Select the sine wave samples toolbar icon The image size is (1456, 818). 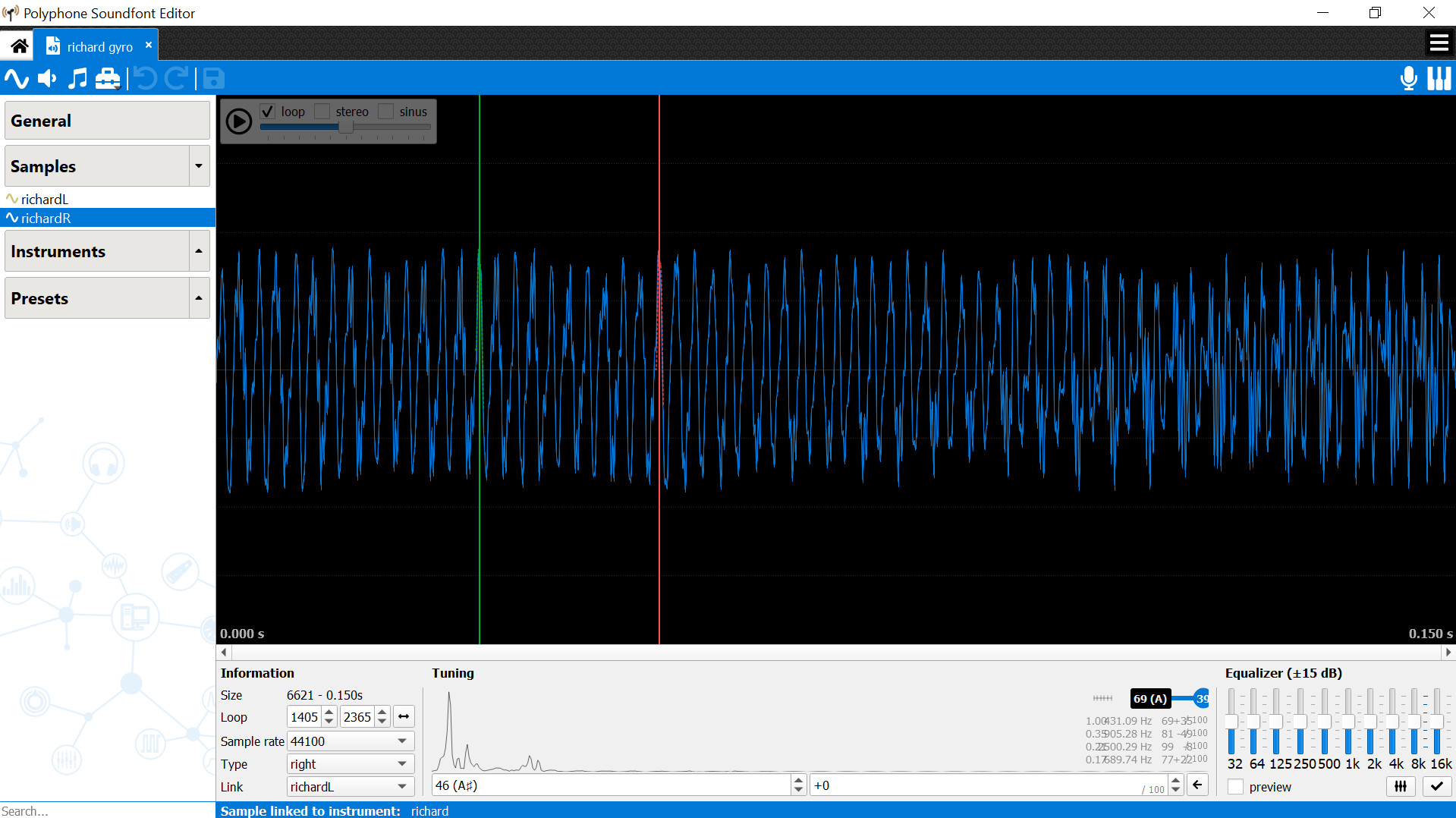(x=16, y=78)
